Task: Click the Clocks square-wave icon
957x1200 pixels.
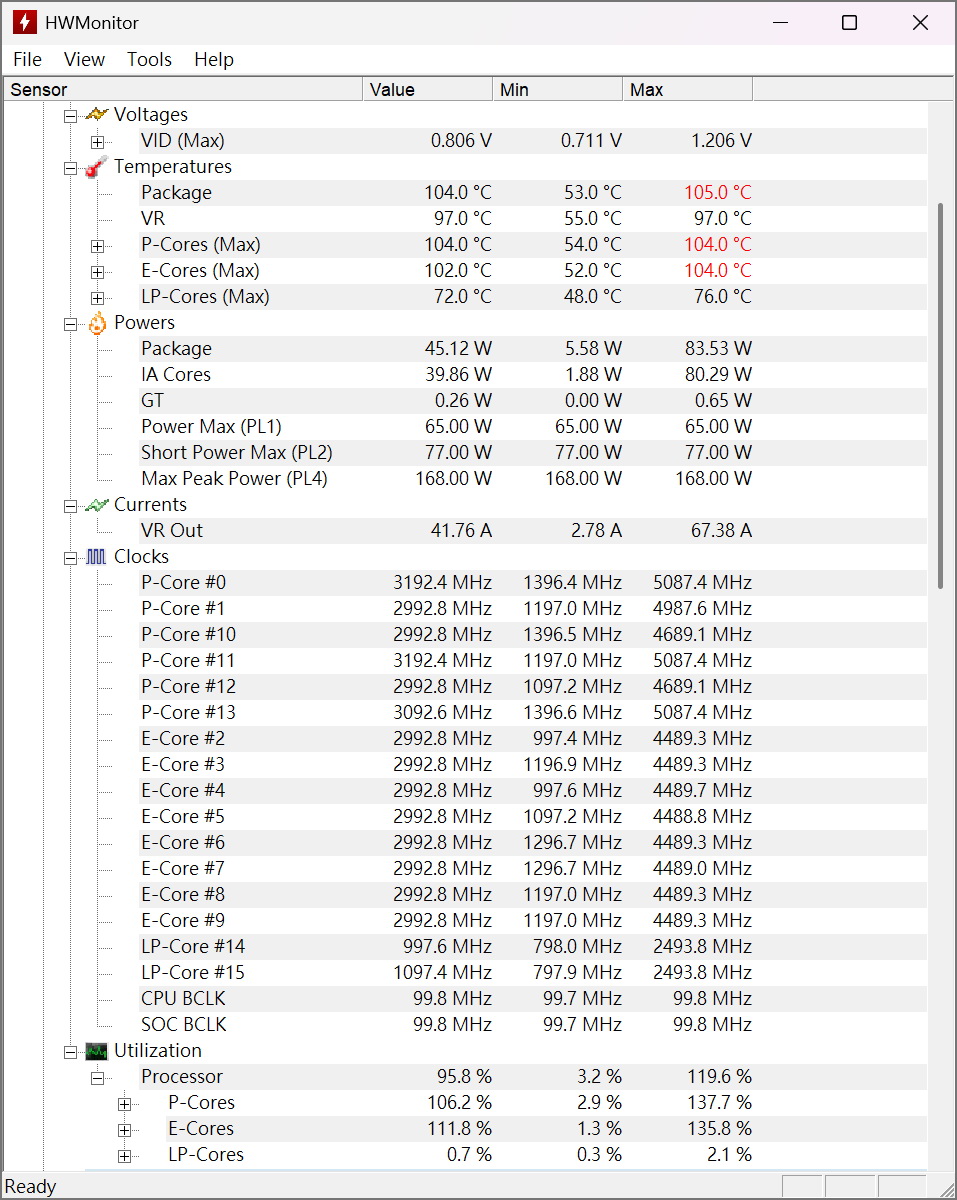Action: (x=96, y=557)
